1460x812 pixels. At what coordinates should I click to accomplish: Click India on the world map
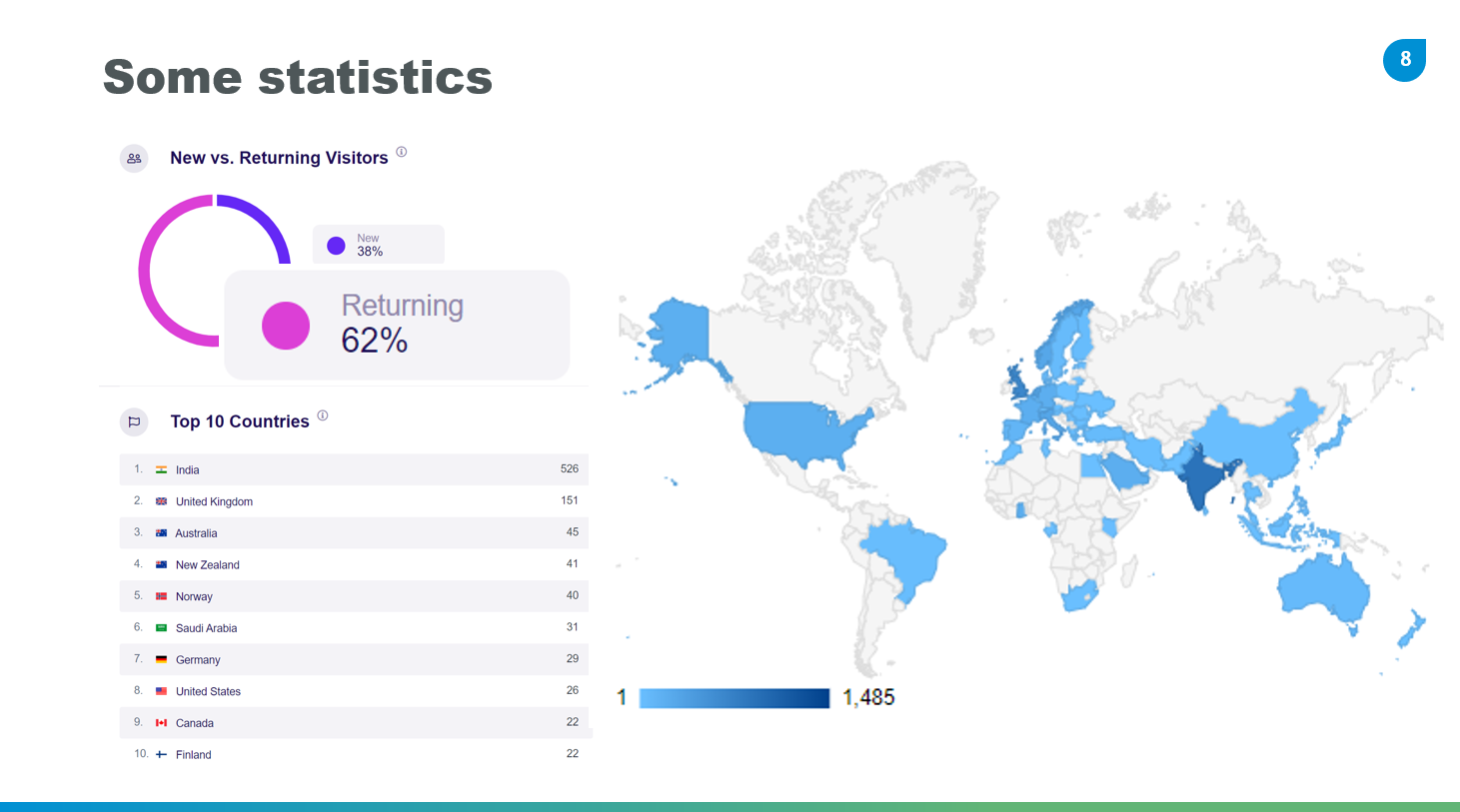point(1199,479)
